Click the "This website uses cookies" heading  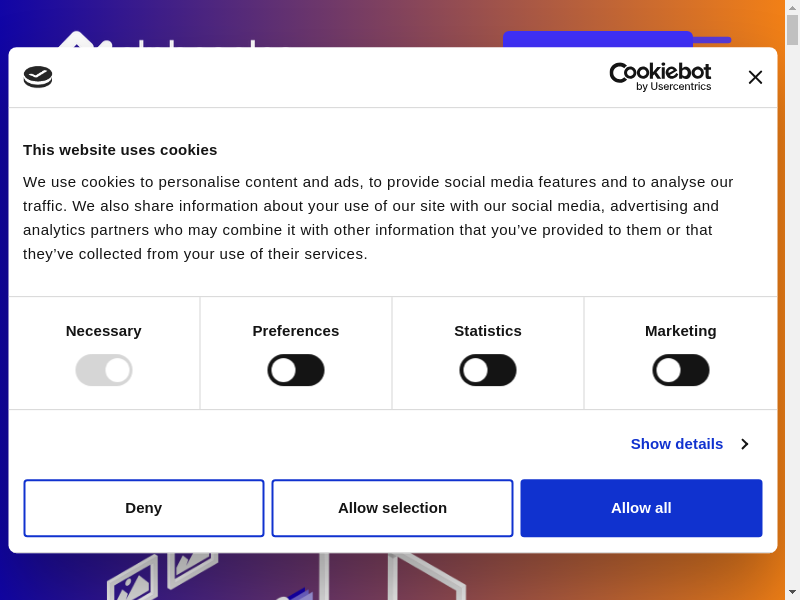pyautogui.click(x=120, y=150)
